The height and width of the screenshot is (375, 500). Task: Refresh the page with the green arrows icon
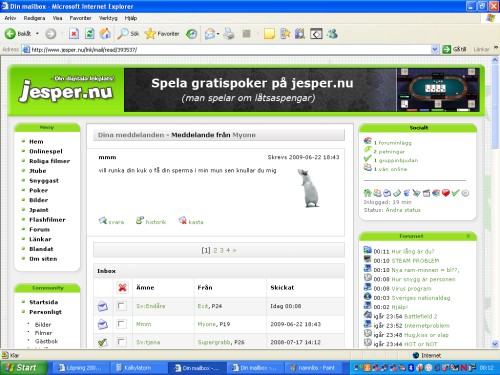coord(89,34)
